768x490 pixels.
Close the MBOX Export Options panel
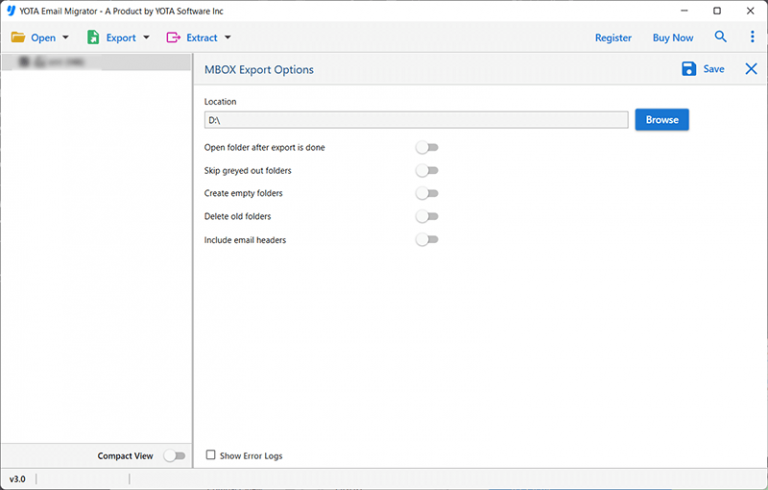coord(751,69)
